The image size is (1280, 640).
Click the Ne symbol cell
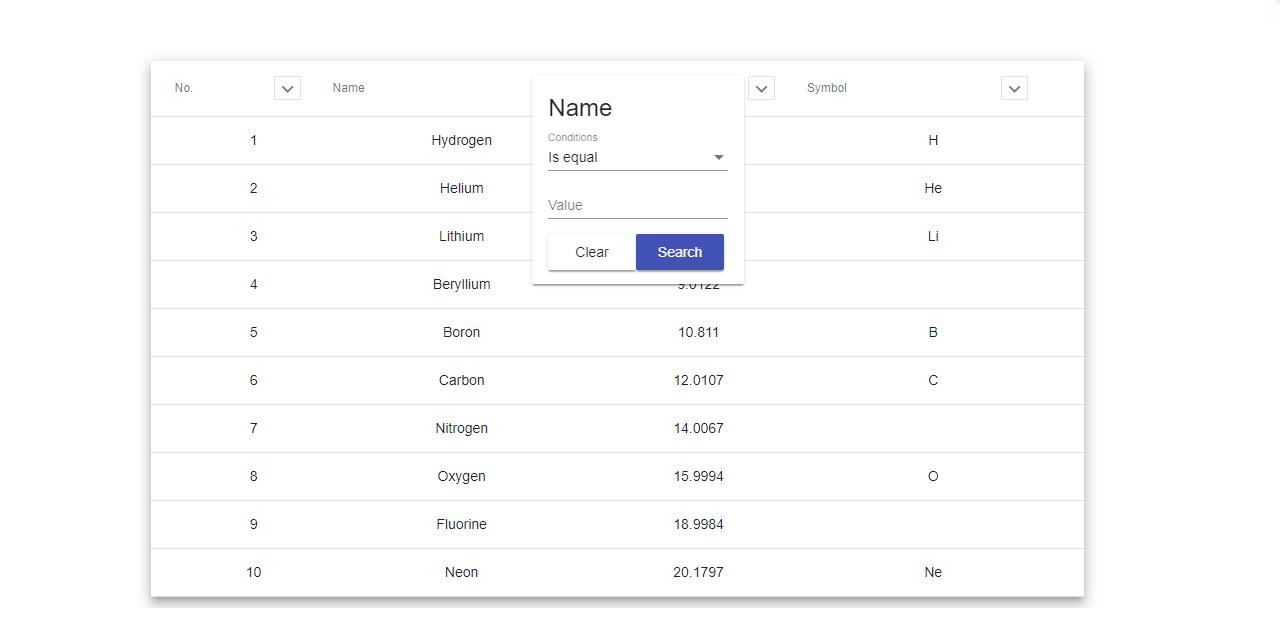point(932,572)
